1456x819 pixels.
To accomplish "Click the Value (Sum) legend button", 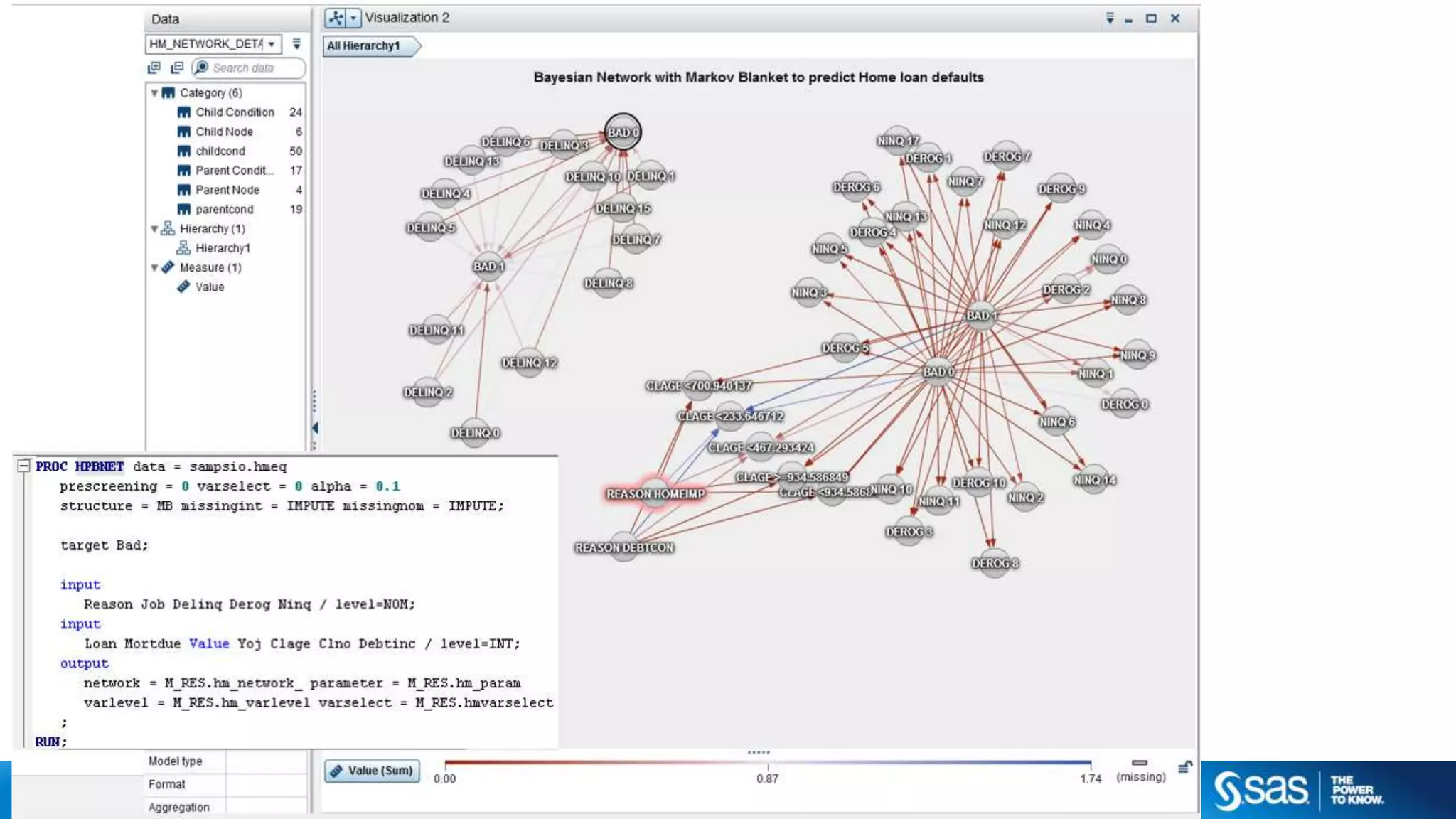I will [373, 771].
